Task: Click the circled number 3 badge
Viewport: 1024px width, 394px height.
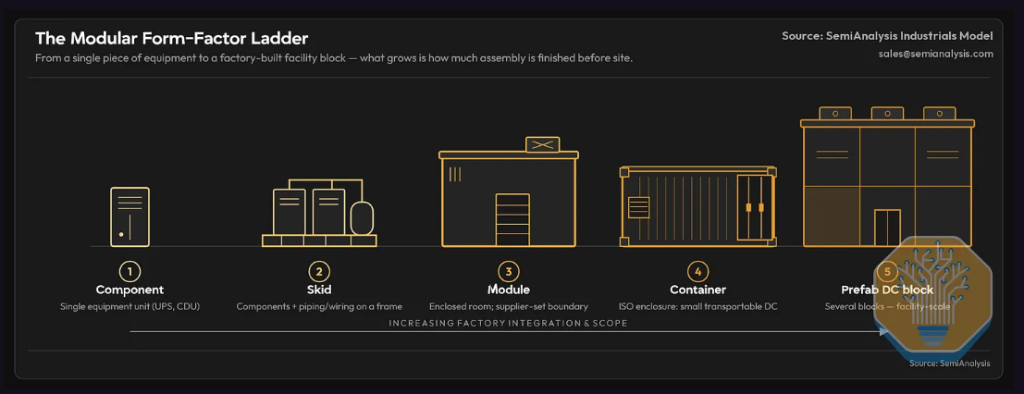Action: pos(509,271)
